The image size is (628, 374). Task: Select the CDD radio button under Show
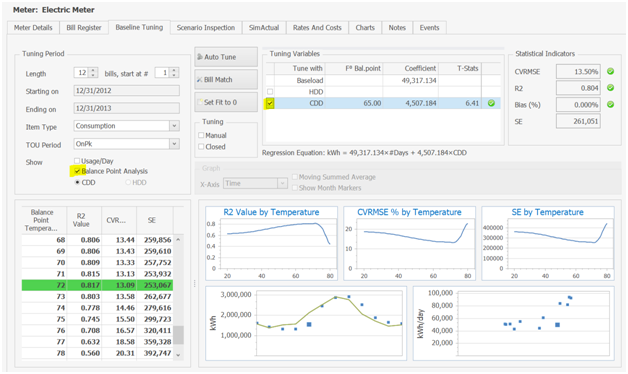pyautogui.click(x=77, y=182)
